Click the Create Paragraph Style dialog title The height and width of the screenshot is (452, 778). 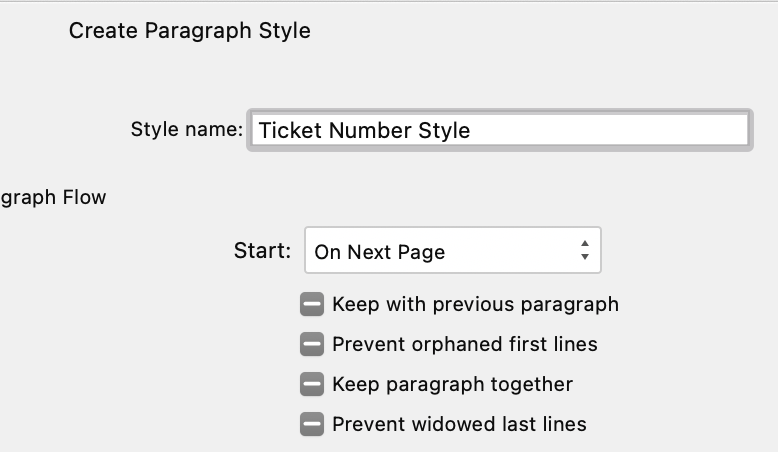[x=190, y=31]
